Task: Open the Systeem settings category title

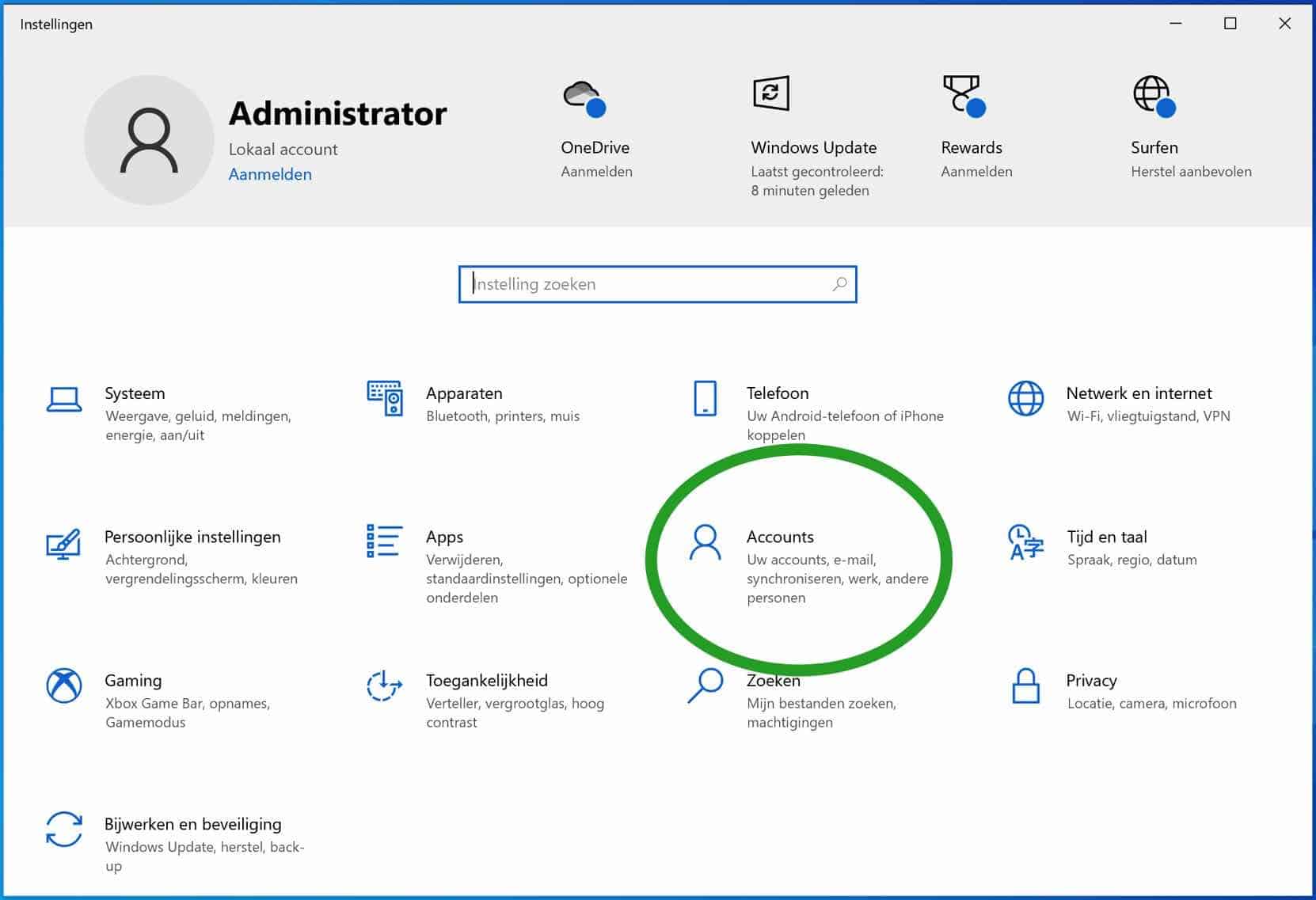Action: [x=135, y=393]
